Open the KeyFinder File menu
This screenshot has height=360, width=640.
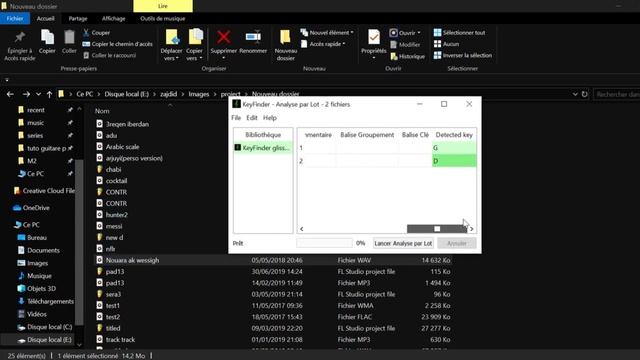[236, 118]
